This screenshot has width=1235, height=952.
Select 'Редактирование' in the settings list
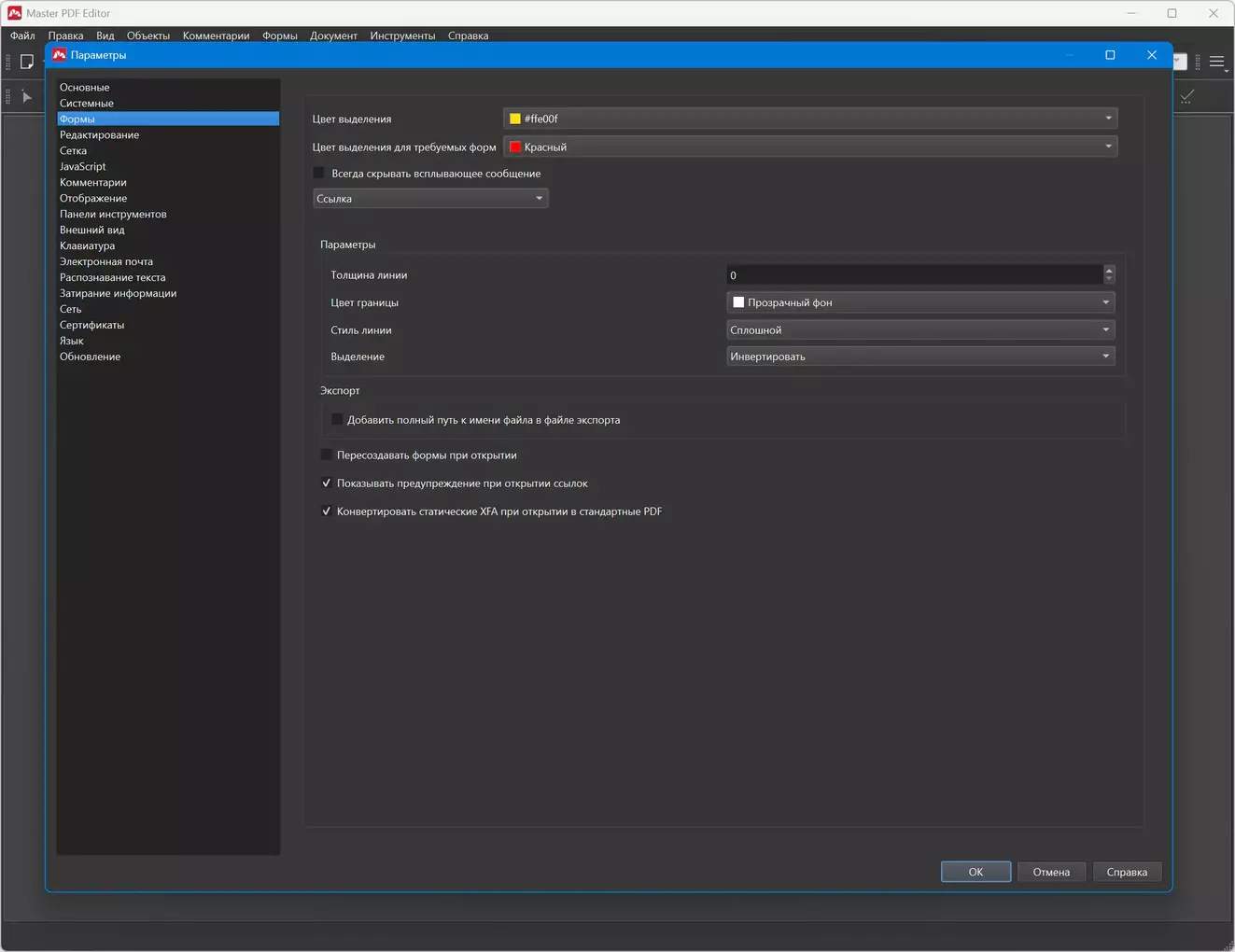100,135
